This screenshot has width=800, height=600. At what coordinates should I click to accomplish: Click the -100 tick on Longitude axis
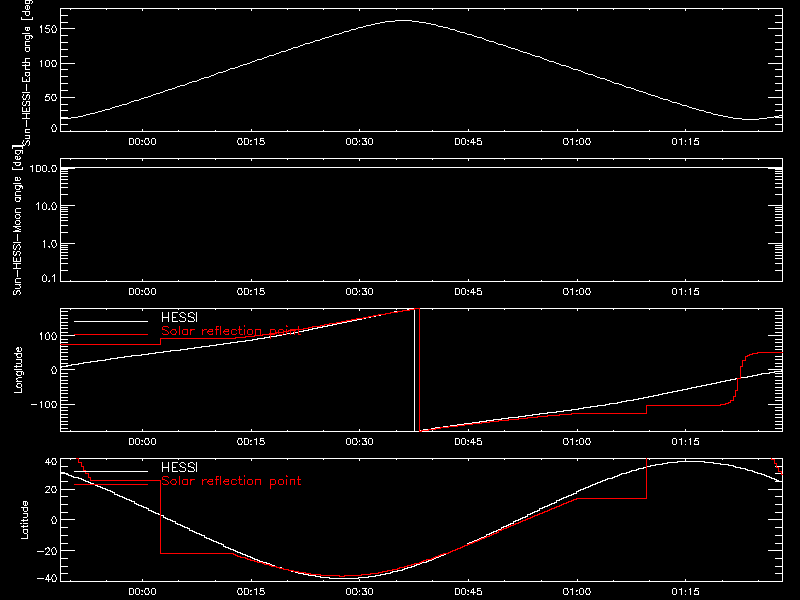click(43, 404)
